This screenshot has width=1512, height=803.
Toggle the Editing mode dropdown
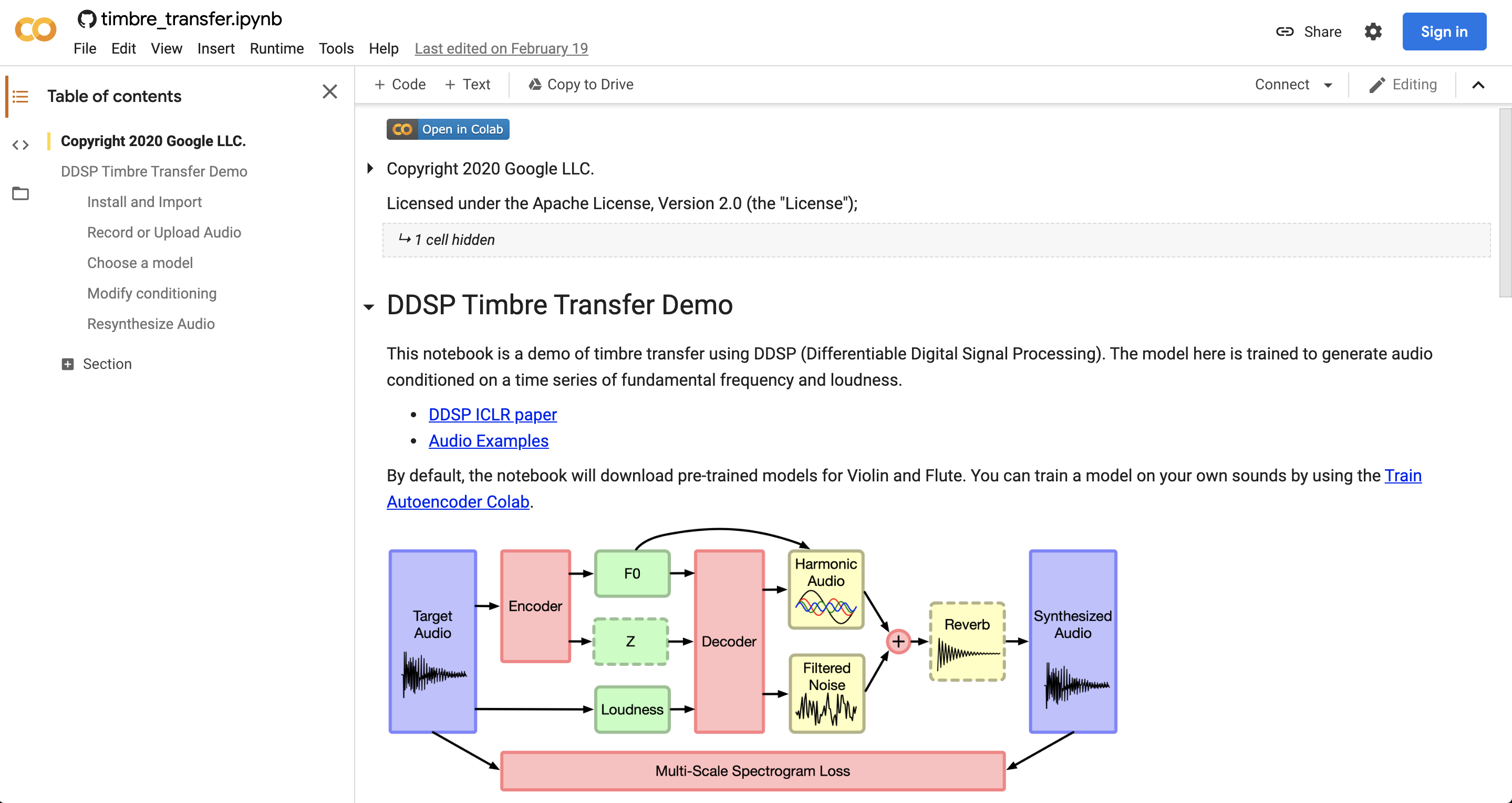(x=1405, y=84)
